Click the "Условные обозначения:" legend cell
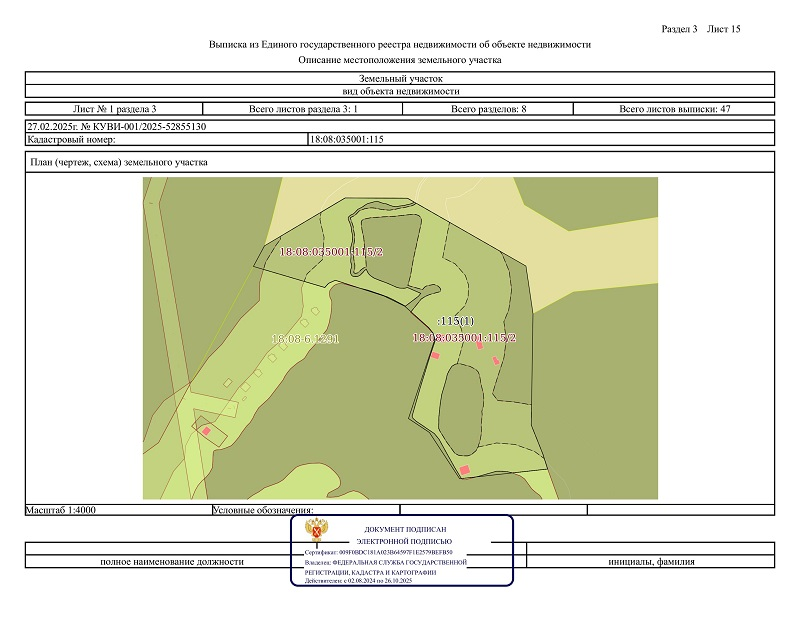The width and height of the screenshot is (800, 618). click(x=264, y=510)
